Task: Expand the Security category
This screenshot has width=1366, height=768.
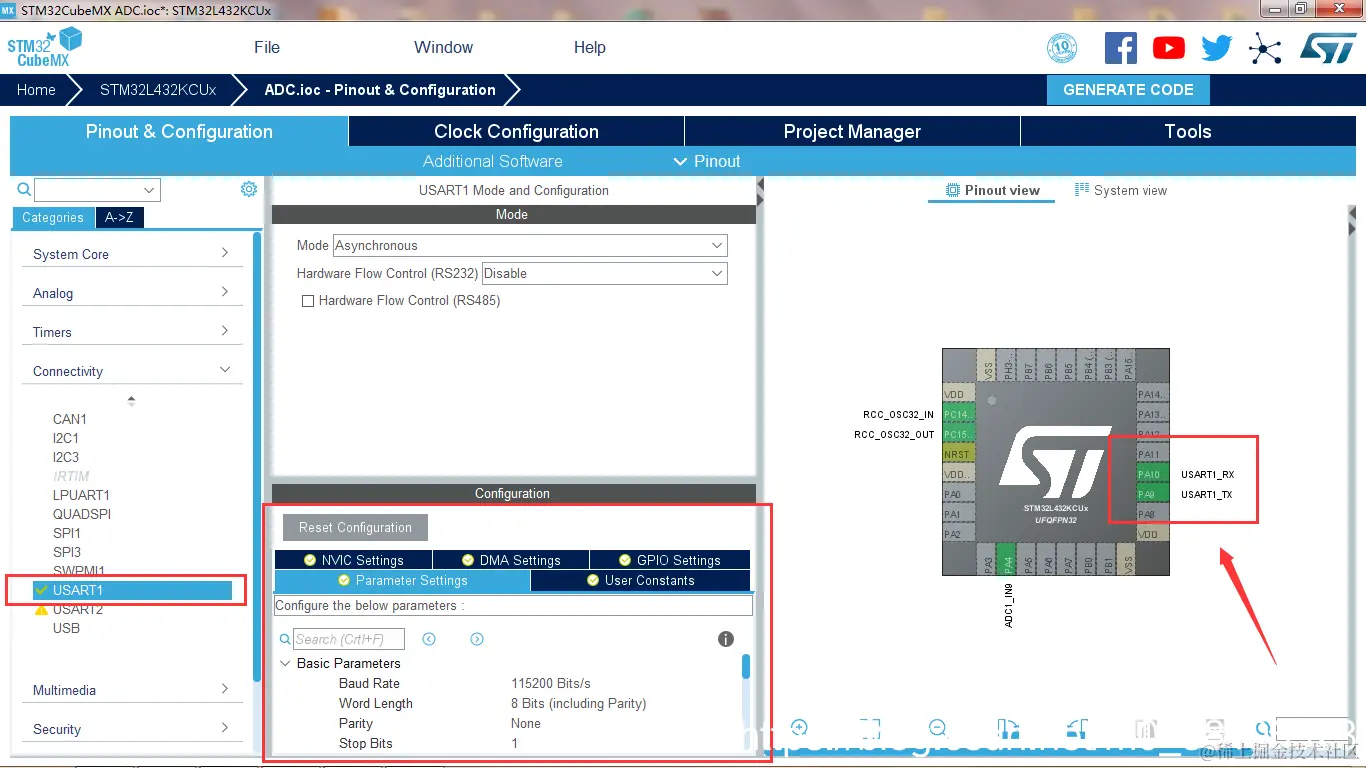Action: coord(132,729)
